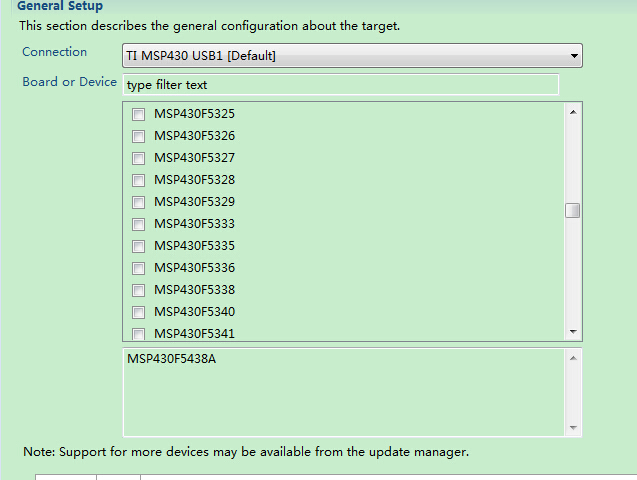Image resolution: width=637 pixels, height=480 pixels.
Task: Click the Connection label
Action: (x=54, y=52)
